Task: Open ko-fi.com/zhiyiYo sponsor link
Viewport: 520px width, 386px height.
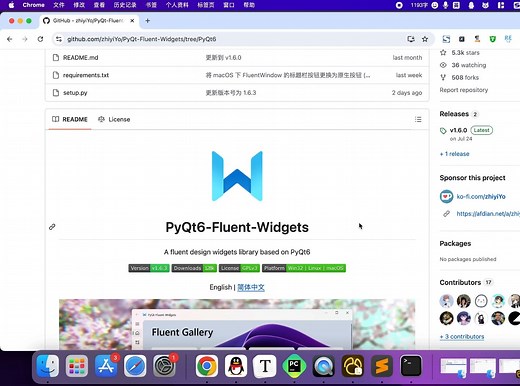Action: tap(481, 197)
